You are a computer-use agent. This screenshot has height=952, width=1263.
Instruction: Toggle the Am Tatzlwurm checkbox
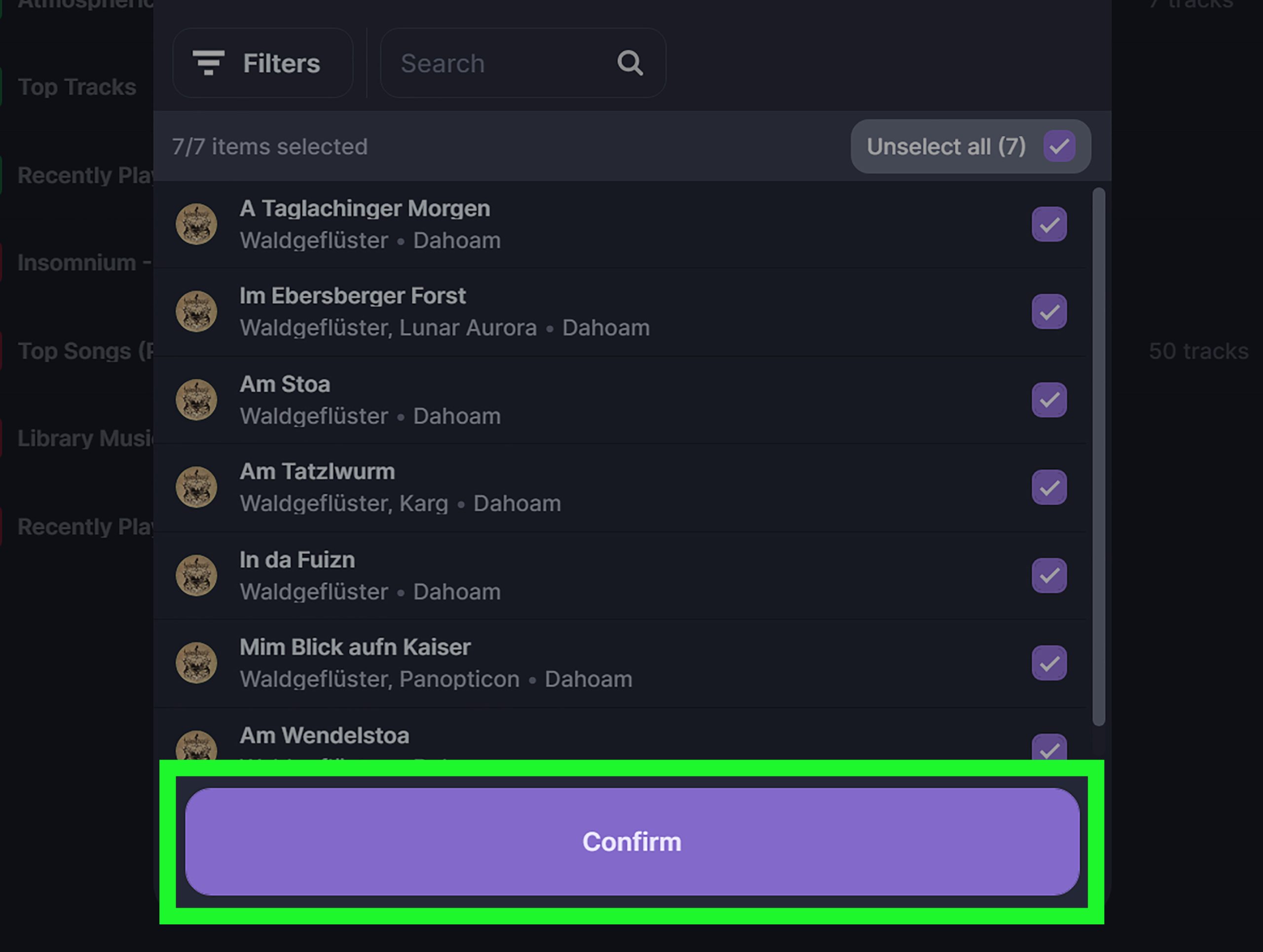coord(1049,487)
